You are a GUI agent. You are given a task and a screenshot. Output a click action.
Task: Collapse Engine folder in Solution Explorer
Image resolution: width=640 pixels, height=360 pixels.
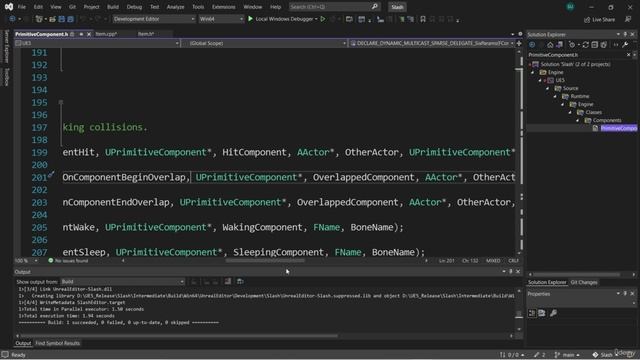click(x=533, y=72)
